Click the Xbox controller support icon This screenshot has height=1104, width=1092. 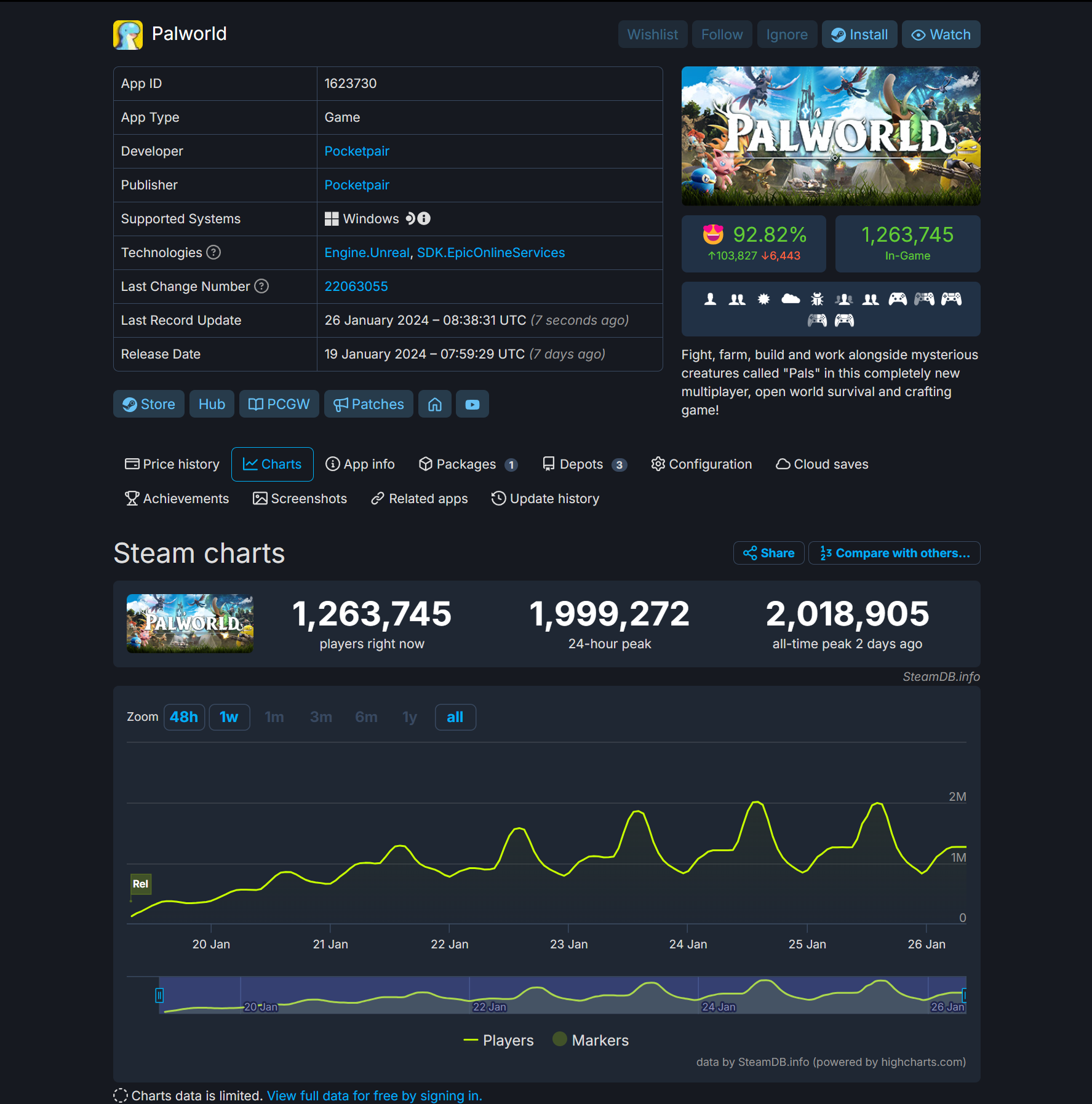898,300
